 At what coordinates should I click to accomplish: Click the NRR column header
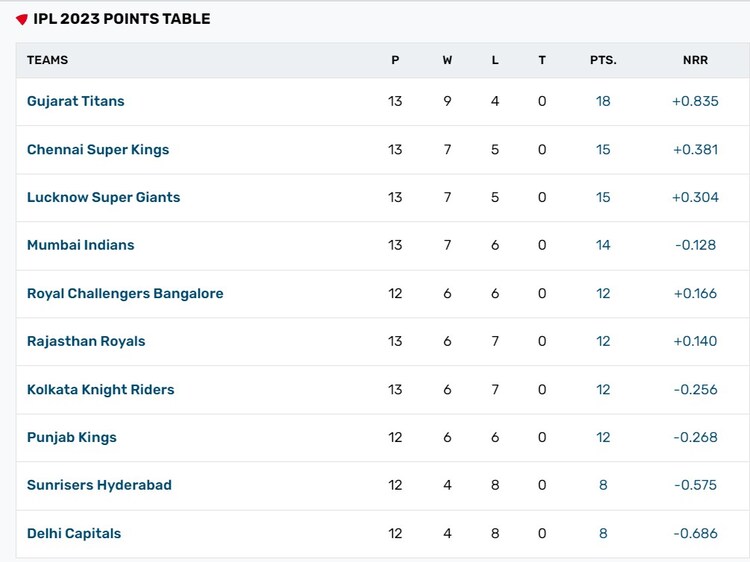[x=695, y=60]
